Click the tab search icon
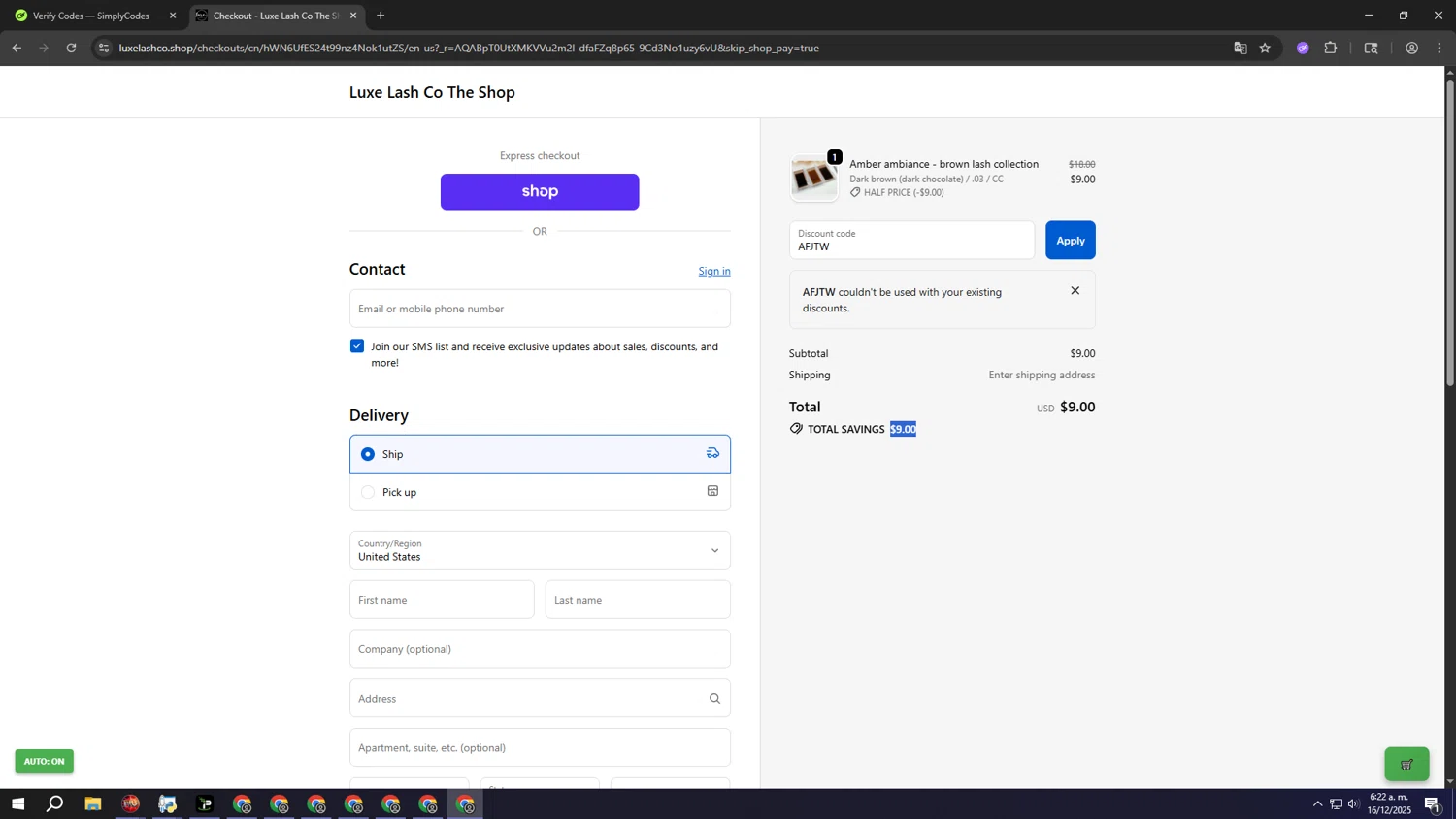This screenshot has height=819, width=1456. tap(1372, 48)
